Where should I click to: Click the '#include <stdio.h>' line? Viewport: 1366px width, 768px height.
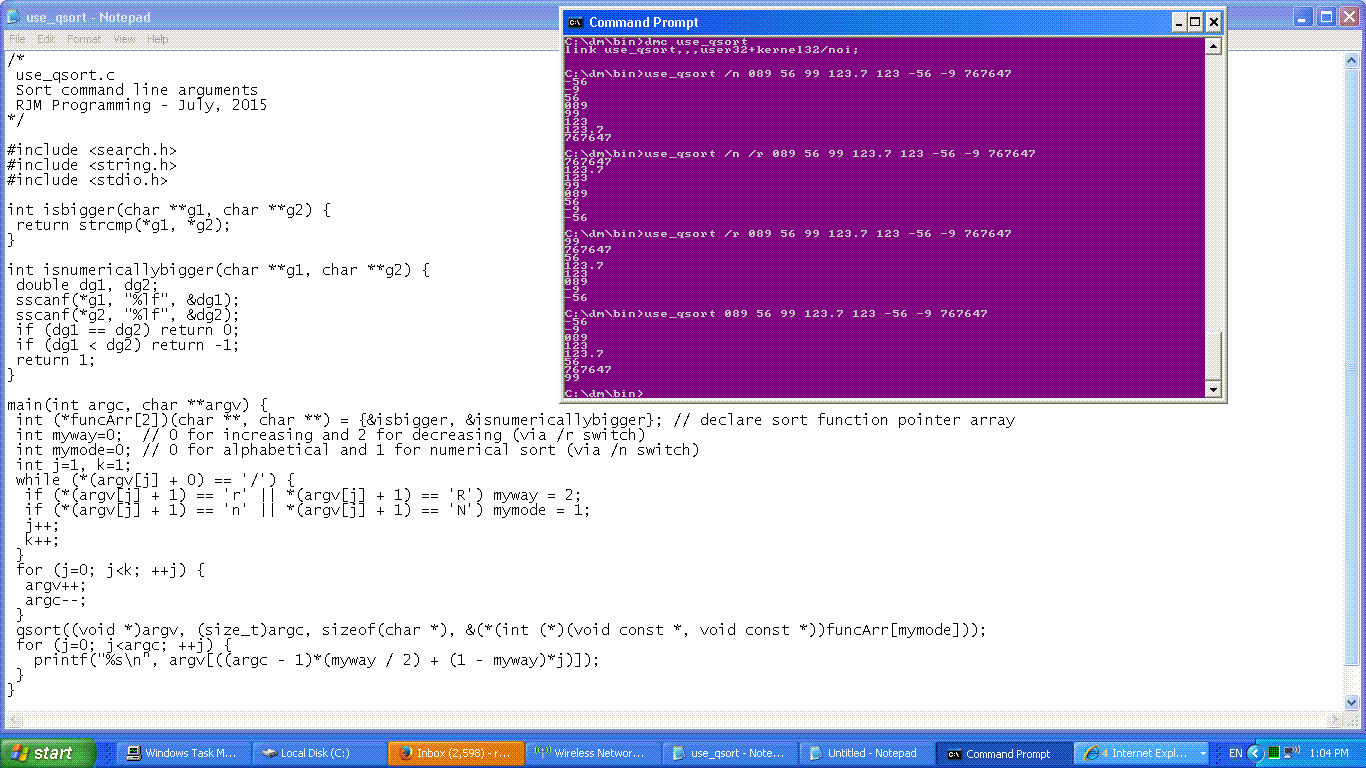click(x=88, y=180)
